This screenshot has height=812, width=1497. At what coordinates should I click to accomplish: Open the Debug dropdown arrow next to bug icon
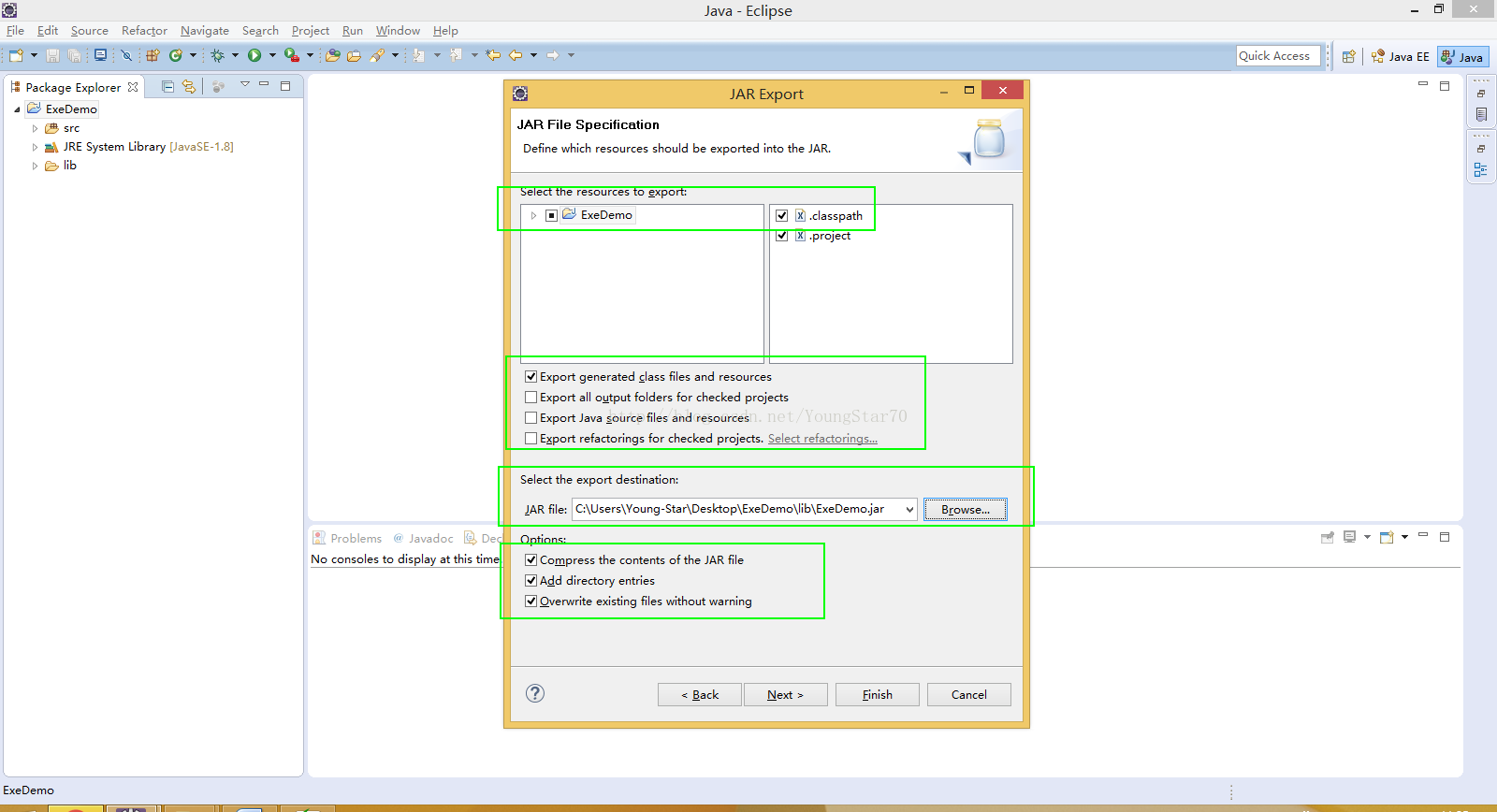pos(235,55)
